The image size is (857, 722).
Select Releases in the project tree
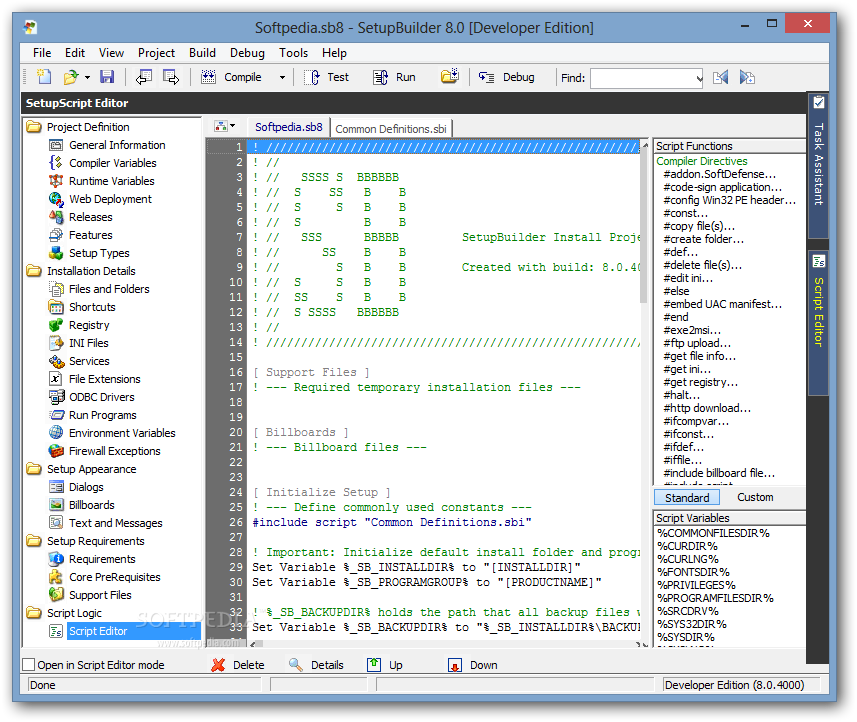91,217
